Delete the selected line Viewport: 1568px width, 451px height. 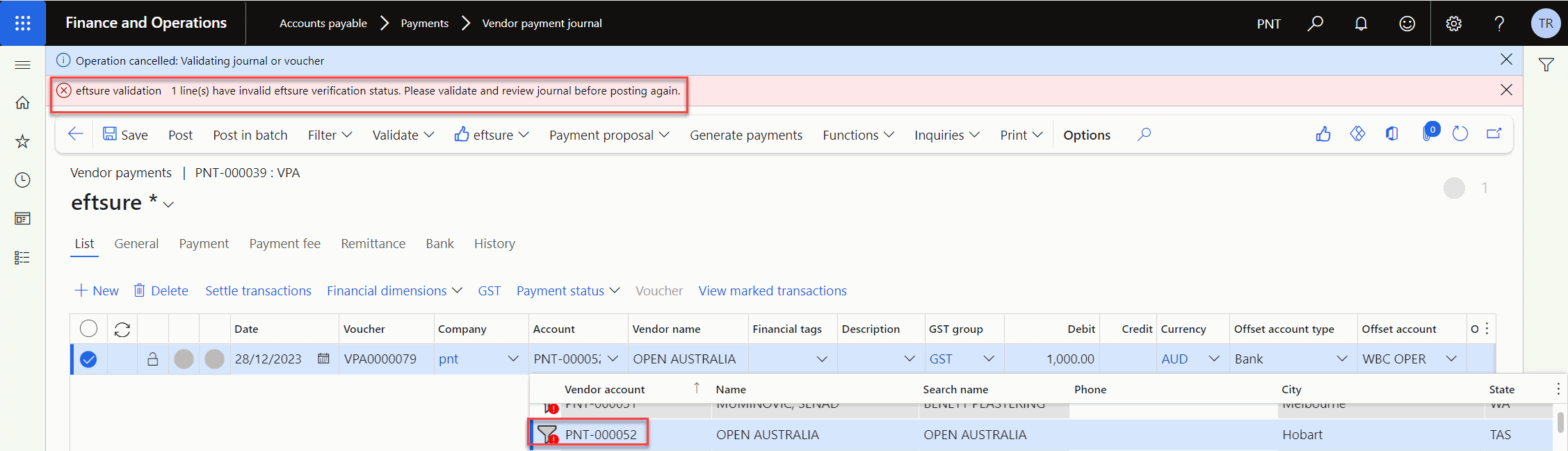(x=161, y=290)
